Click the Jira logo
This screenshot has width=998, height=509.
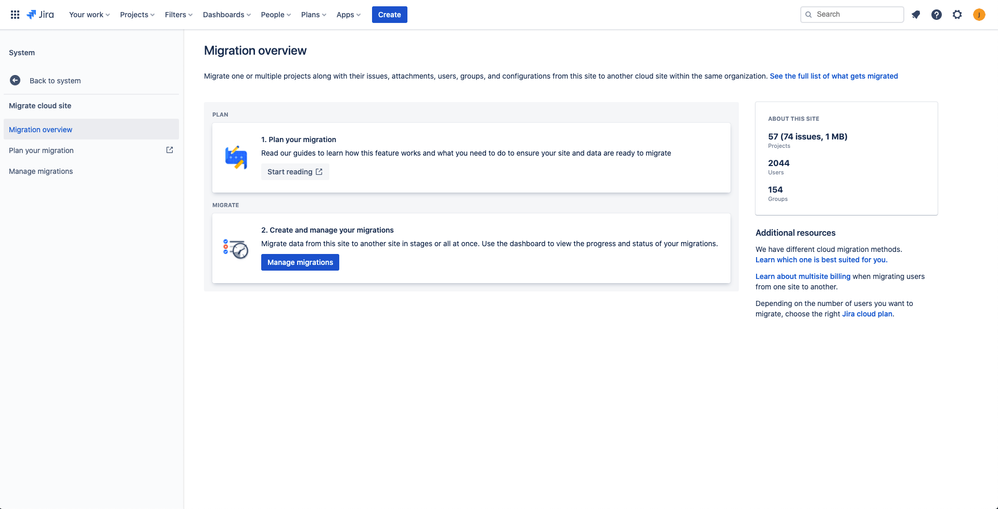tap(40, 15)
